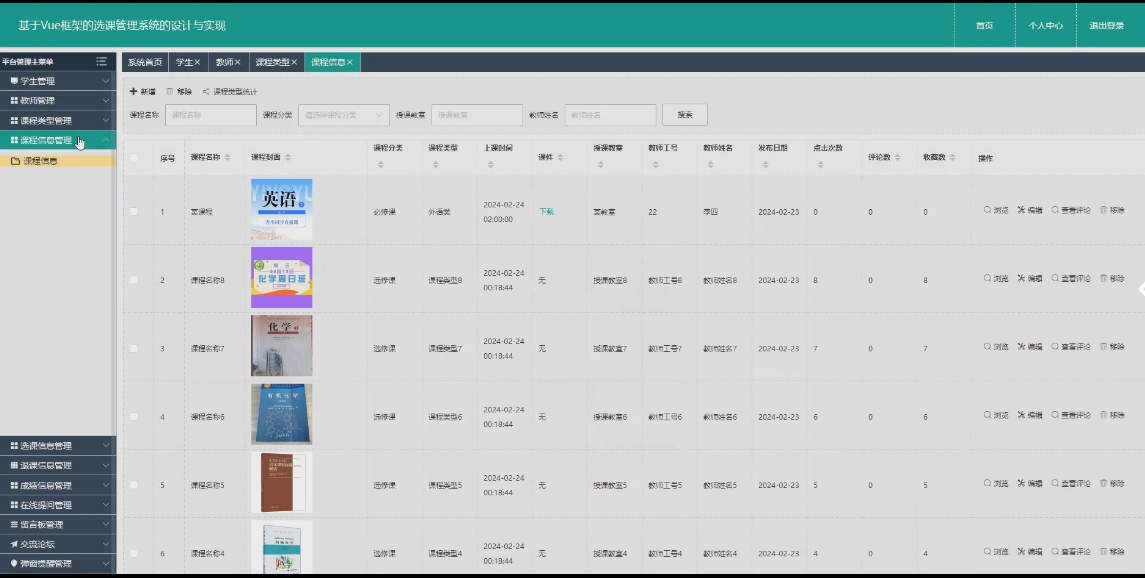Screen dimensions: 1145x578
Task: Focus the 课程名称 search input
Action: 211,115
